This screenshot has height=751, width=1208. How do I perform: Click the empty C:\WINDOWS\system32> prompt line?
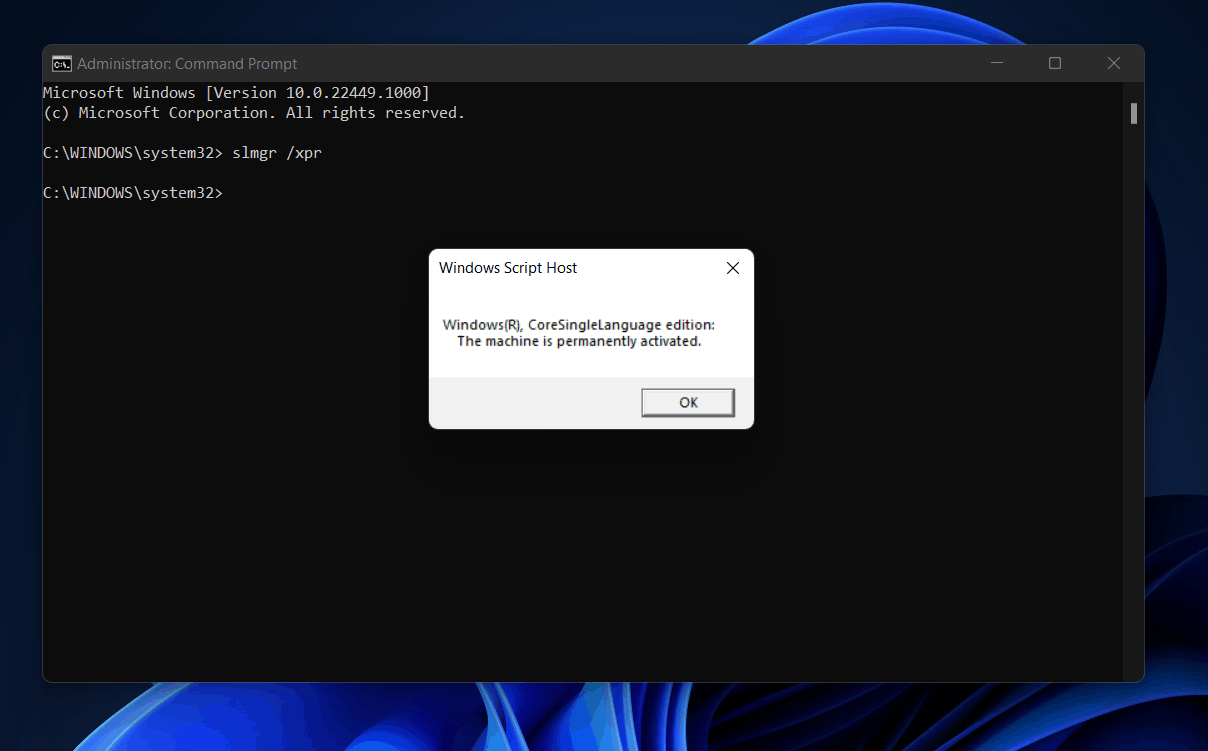133,193
